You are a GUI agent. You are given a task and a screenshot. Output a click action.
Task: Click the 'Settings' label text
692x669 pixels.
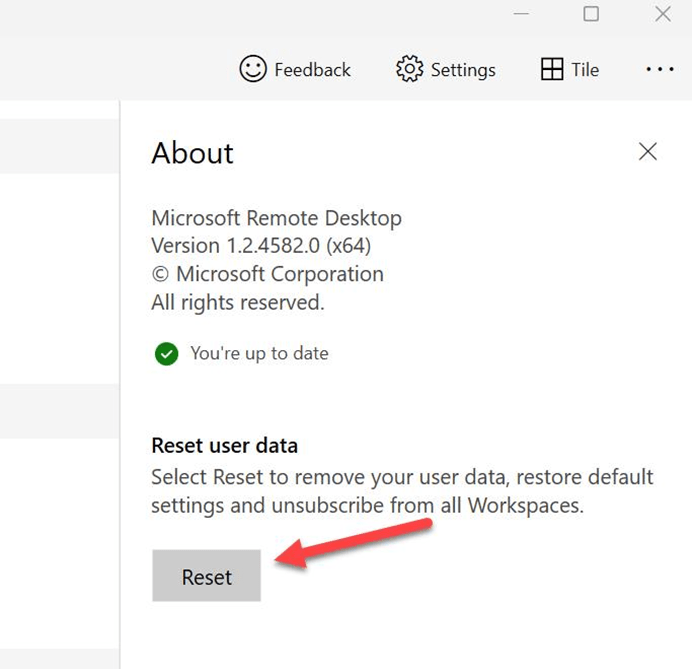463,70
